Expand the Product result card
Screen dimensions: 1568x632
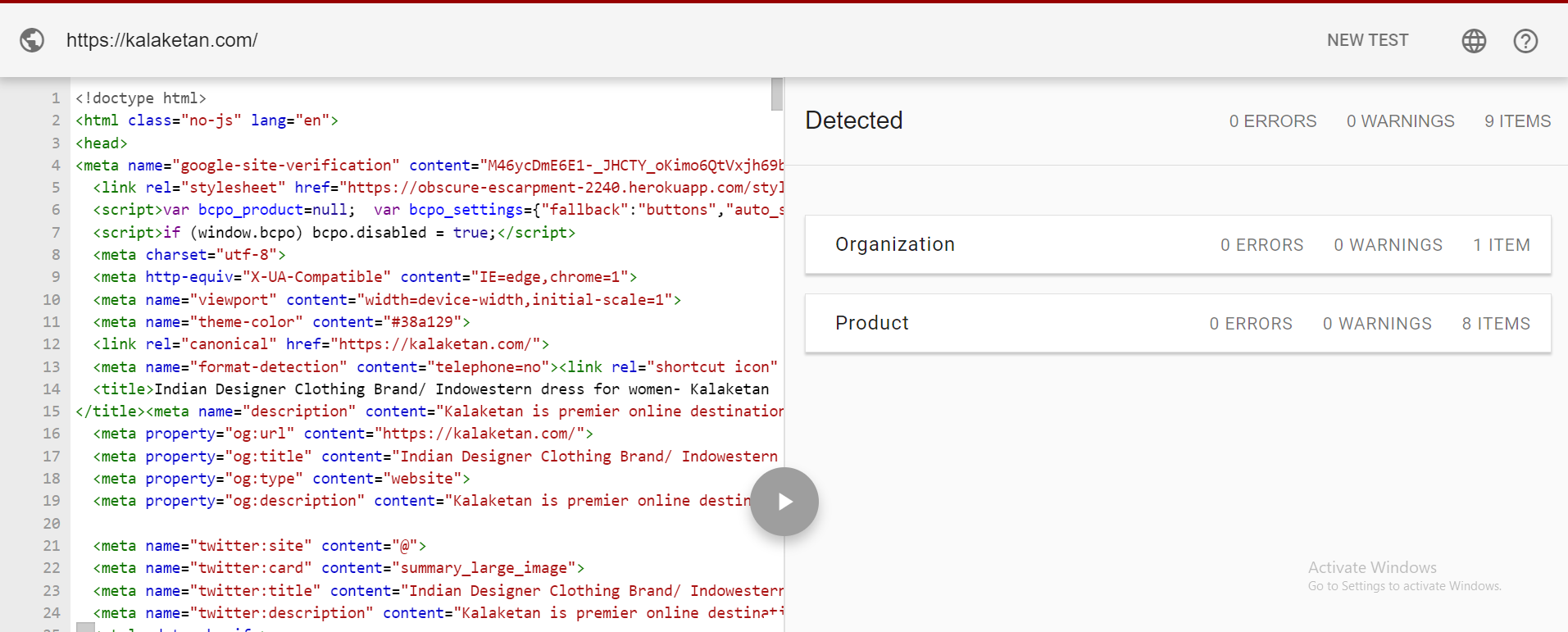click(x=1178, y=323)
